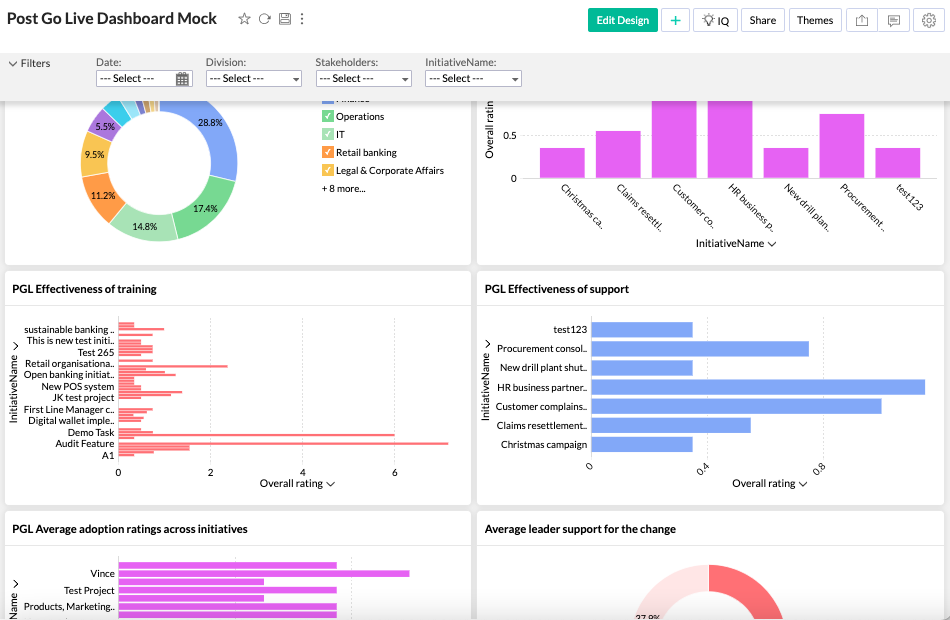Expand InitiativeName axis chevron in training chart
The height and width of the screenshot is (620, 950).
tap(15, 346)
